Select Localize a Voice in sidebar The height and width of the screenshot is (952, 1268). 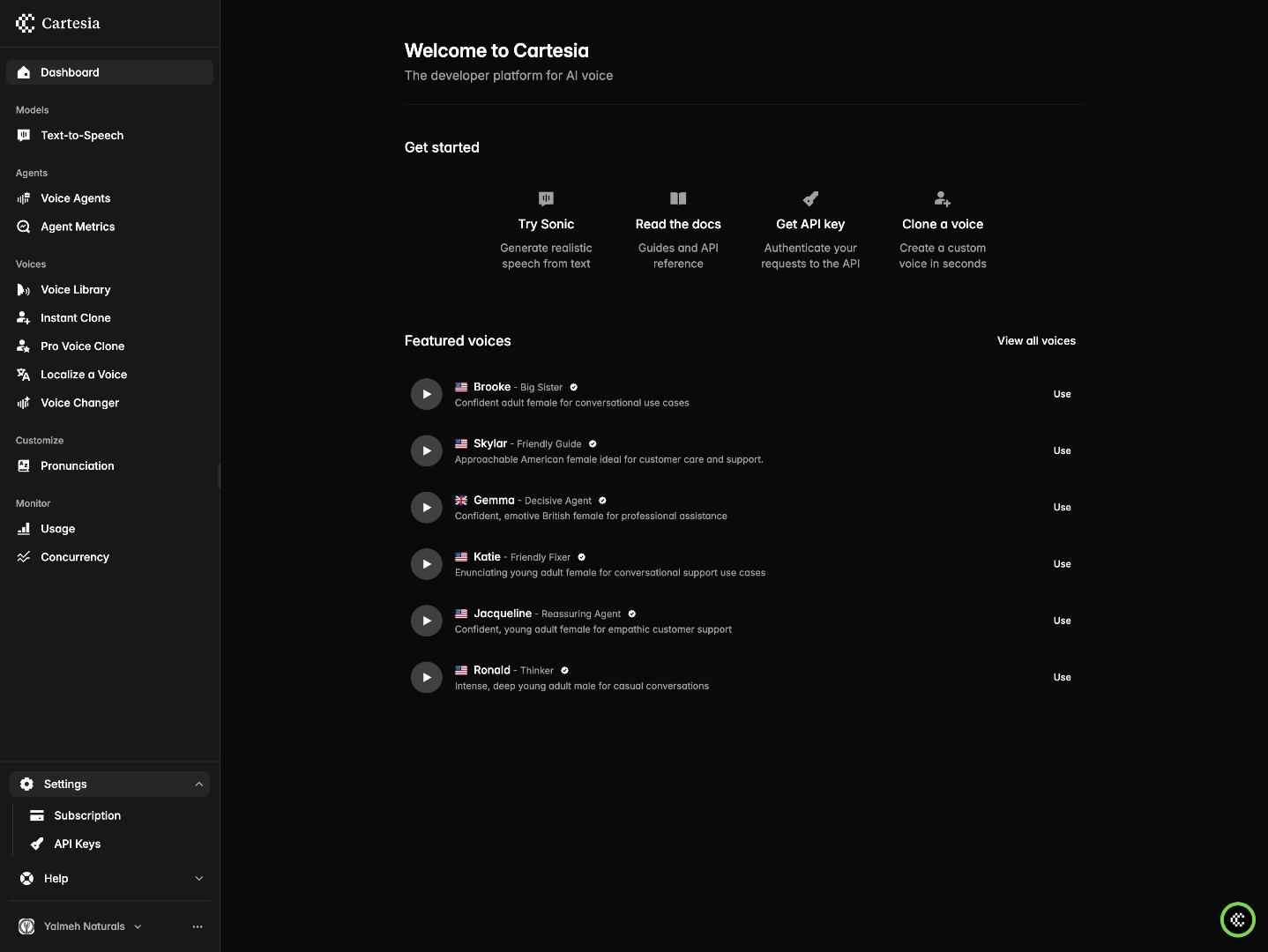pos(109,375)
